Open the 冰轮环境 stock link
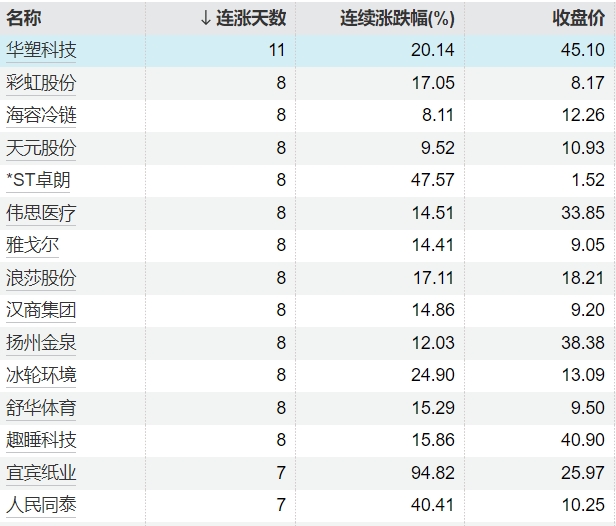 (x=41, y=375)
